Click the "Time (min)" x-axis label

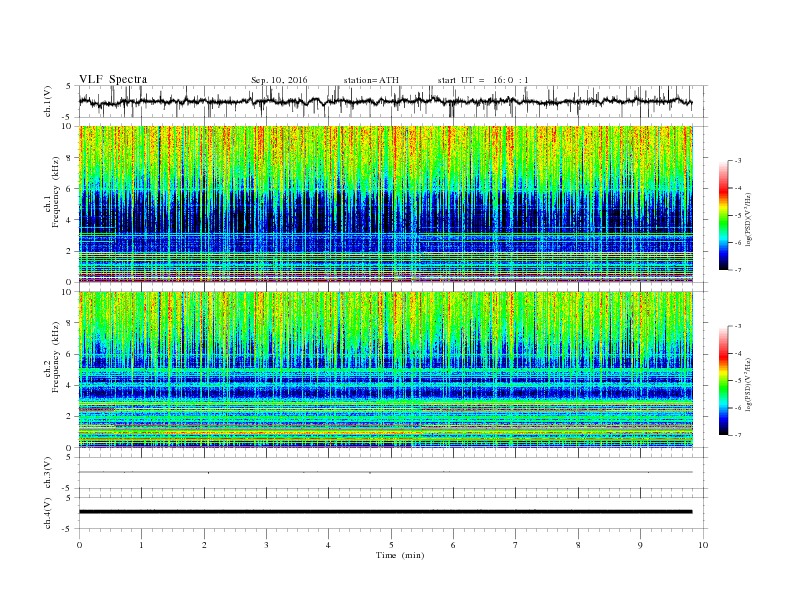click(x=400, y=555)
